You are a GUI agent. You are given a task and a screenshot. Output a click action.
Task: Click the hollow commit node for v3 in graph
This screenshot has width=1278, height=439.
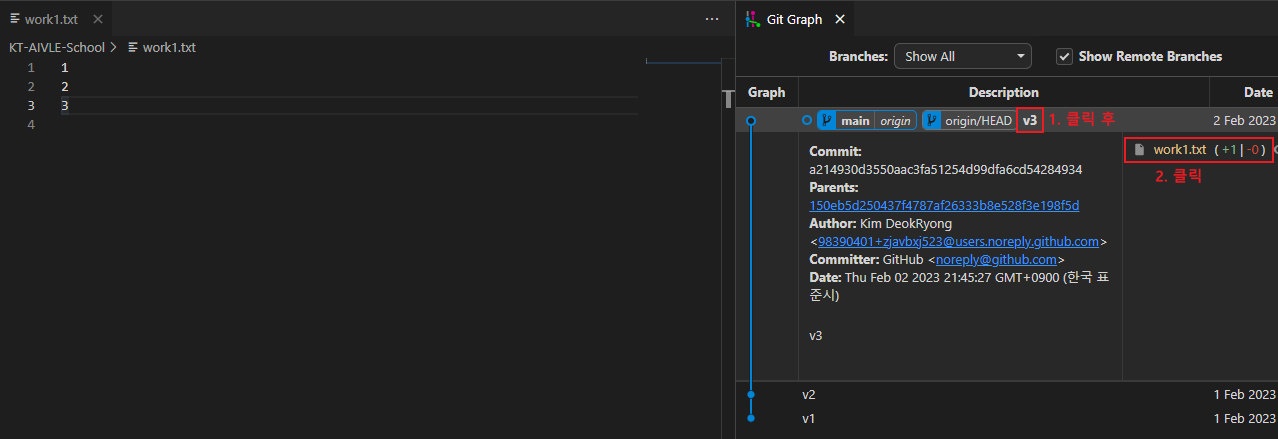click(x=751, y=121)
